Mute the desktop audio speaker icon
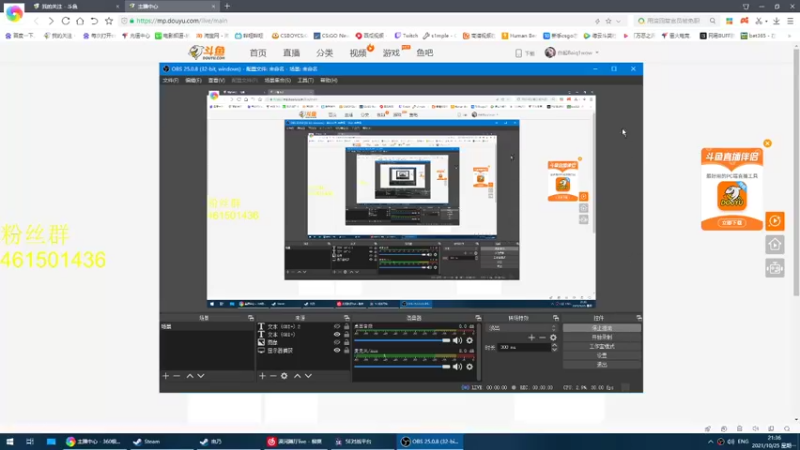 [458, 340]
